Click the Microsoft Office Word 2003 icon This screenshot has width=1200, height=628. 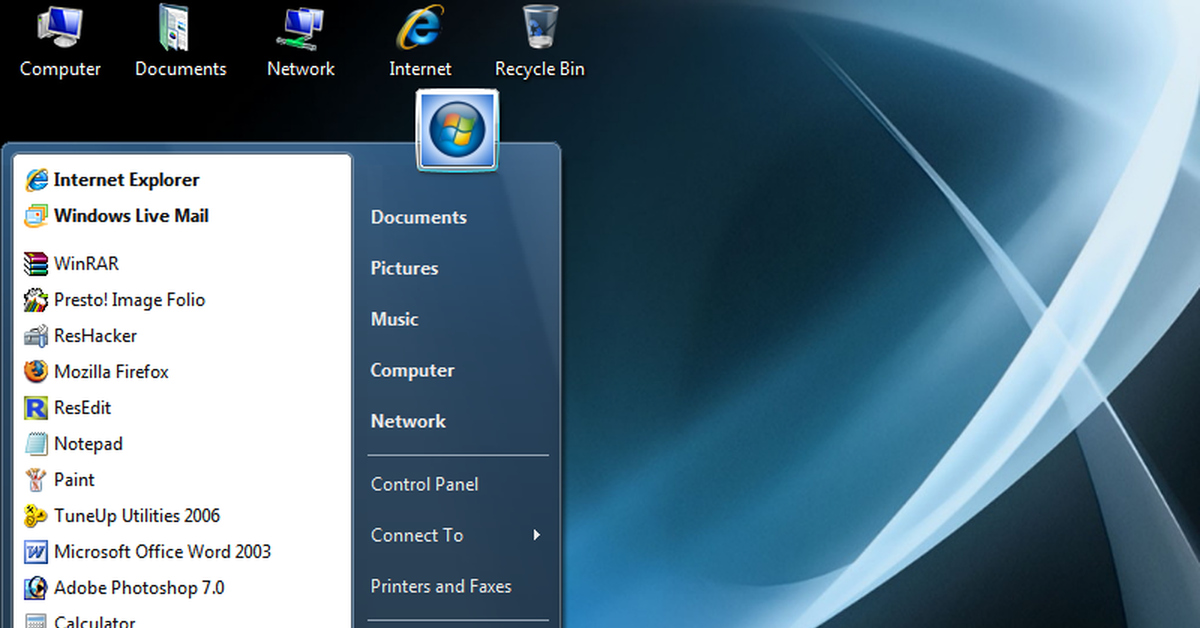coord(37,552)
